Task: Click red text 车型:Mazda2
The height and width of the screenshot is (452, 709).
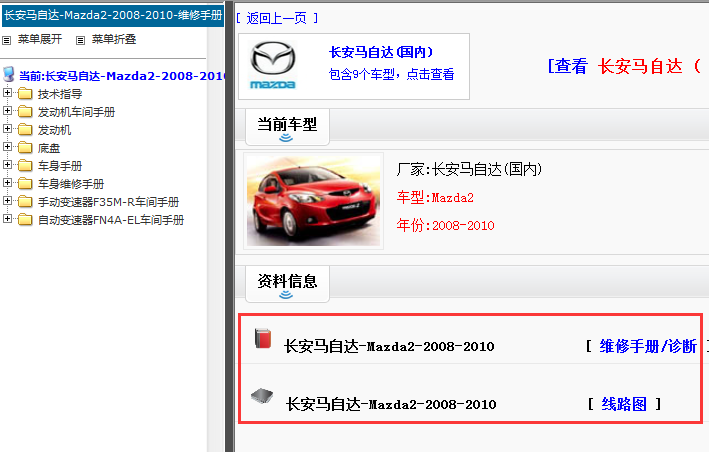Action: 435,198
